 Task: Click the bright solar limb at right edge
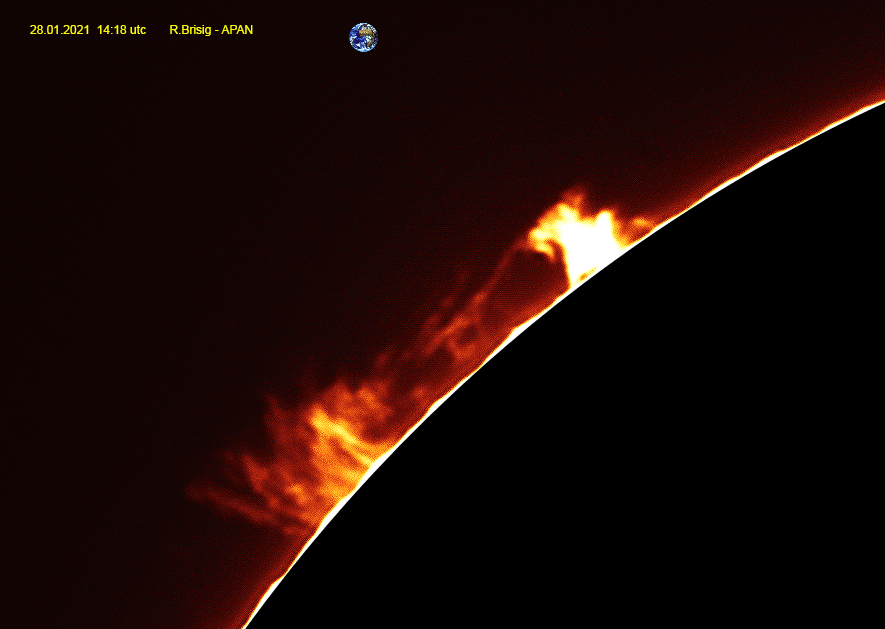point(872,107)
